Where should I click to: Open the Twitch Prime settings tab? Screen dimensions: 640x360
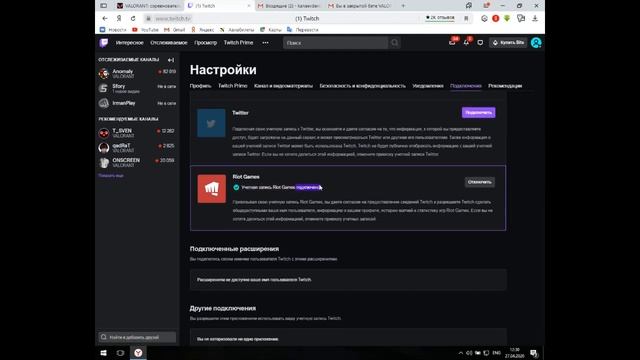point(233,86)
